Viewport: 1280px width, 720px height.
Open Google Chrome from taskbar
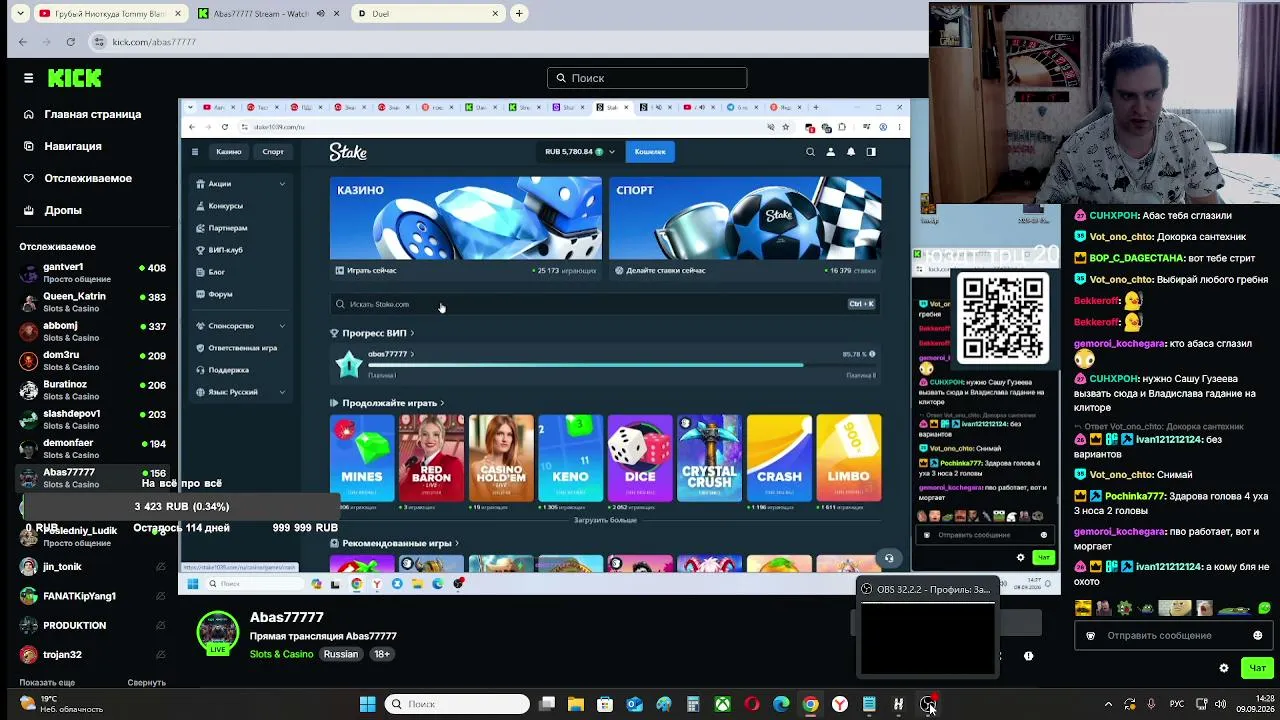pyautogui.click(x=810, y=704)
